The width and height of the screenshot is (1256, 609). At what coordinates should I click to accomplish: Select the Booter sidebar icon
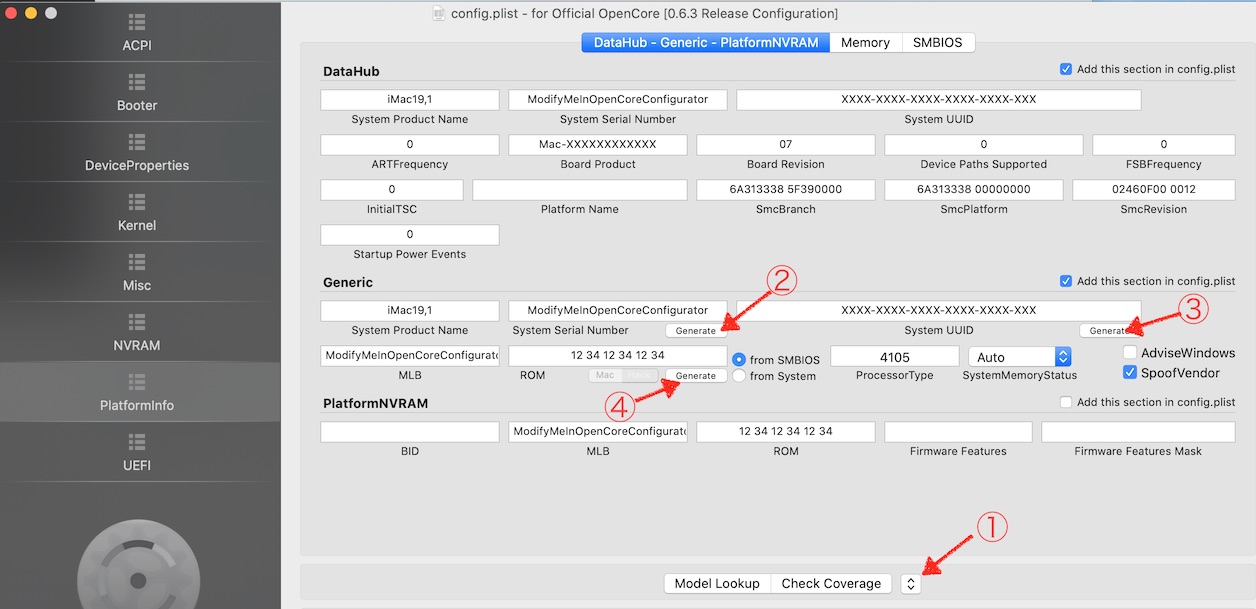tap(137, 81)
